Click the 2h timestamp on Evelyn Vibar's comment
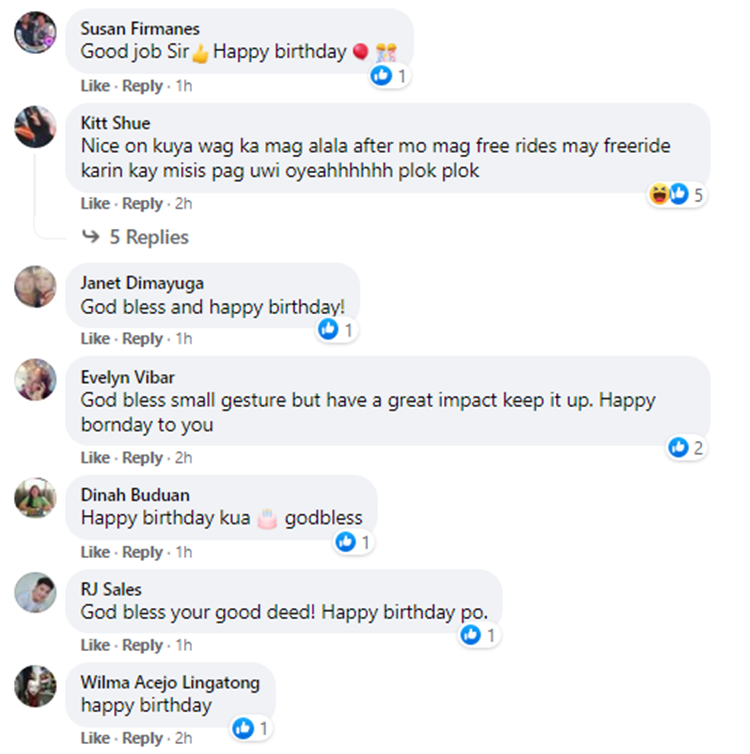The image size is (750, 754). 183,457
